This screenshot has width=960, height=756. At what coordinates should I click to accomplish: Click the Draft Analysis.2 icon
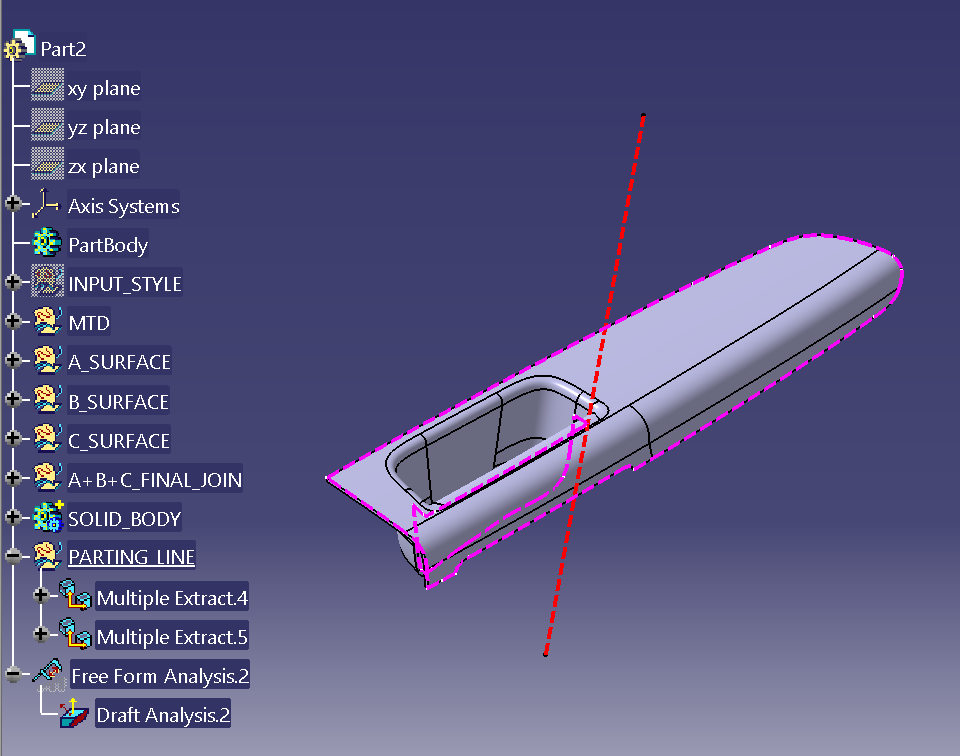(75, 714)
